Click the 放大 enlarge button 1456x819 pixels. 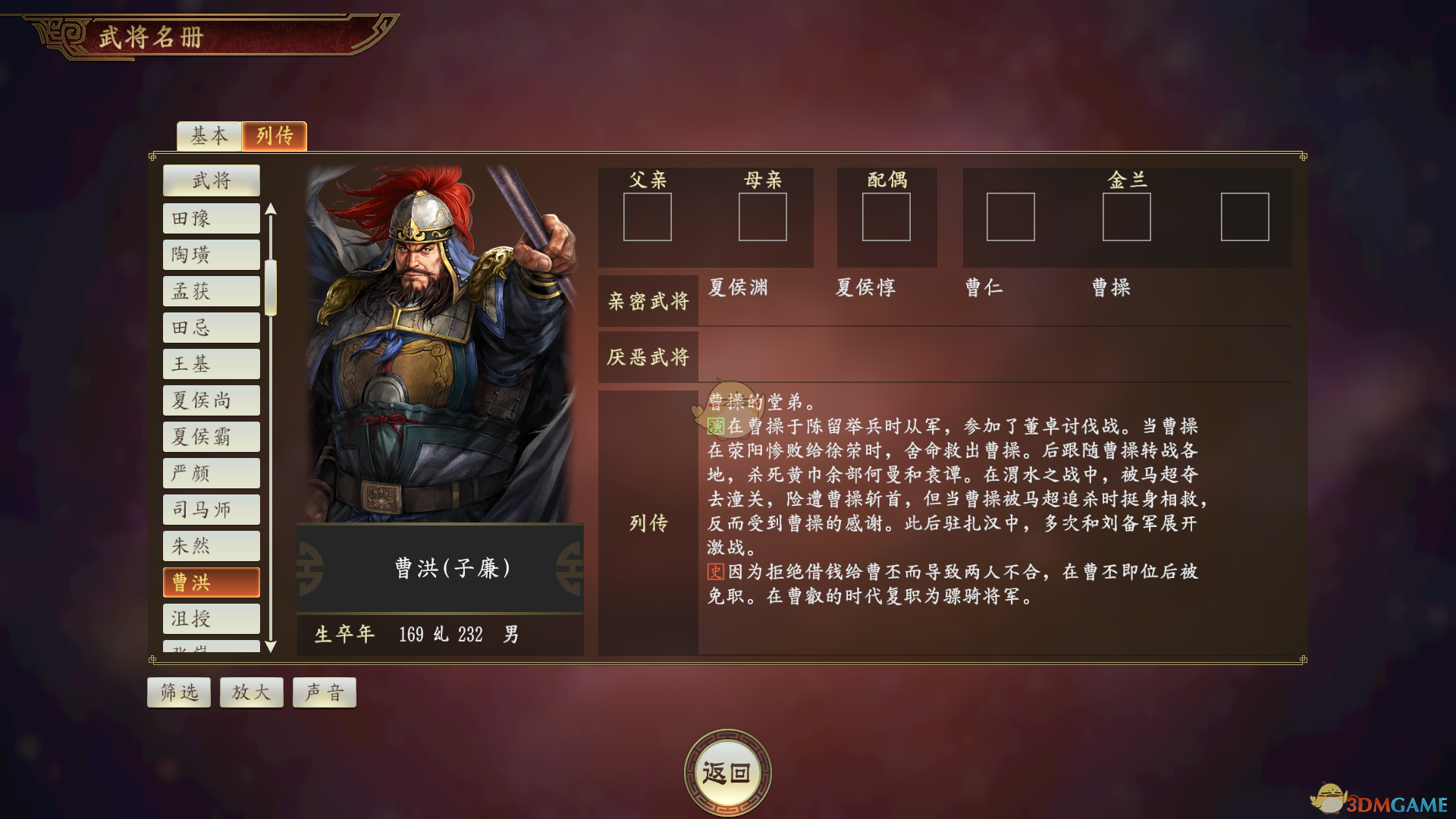tap(252, 692)
